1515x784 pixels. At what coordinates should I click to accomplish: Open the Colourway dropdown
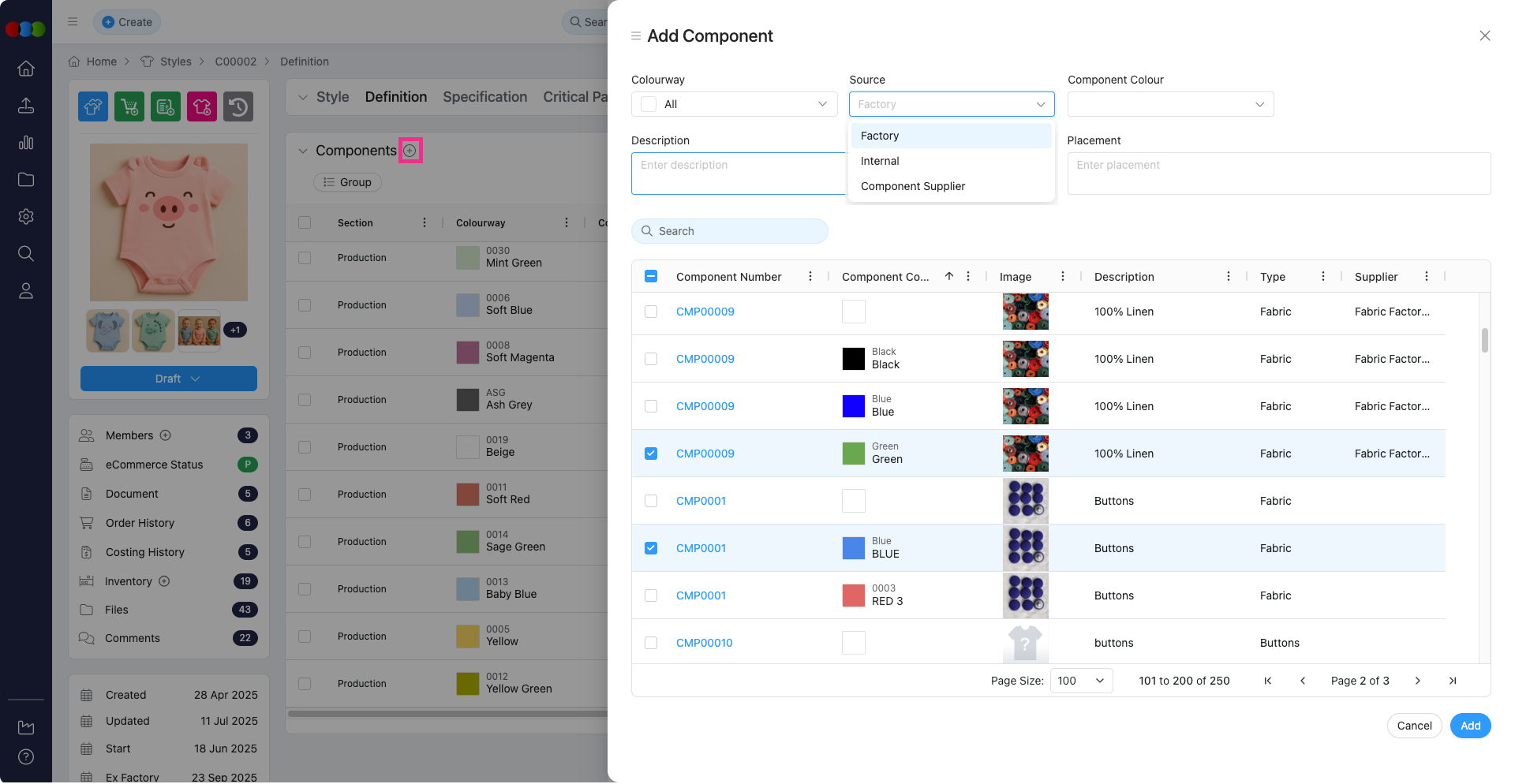click(734, 104)
